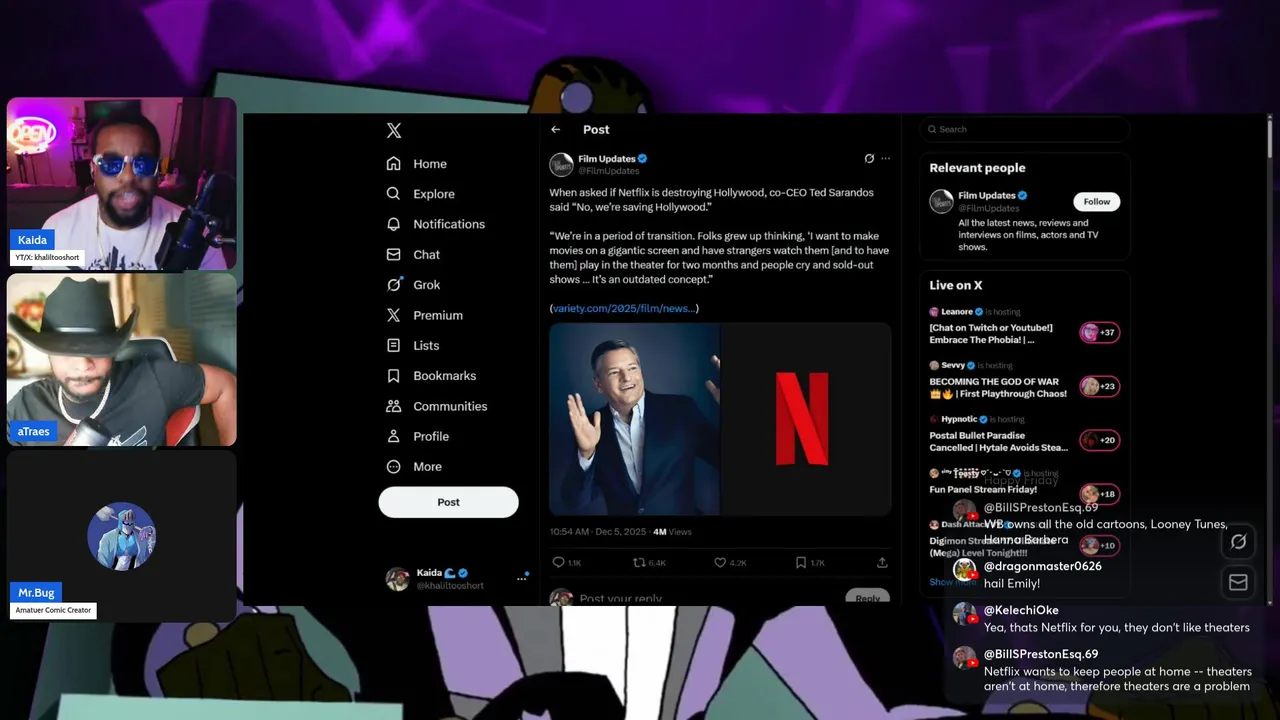This screenshot has height=720, width=1280.
Task: Click the 10:54 AM Dec 5, 2025 timestamp
Action: click(598, 532)
